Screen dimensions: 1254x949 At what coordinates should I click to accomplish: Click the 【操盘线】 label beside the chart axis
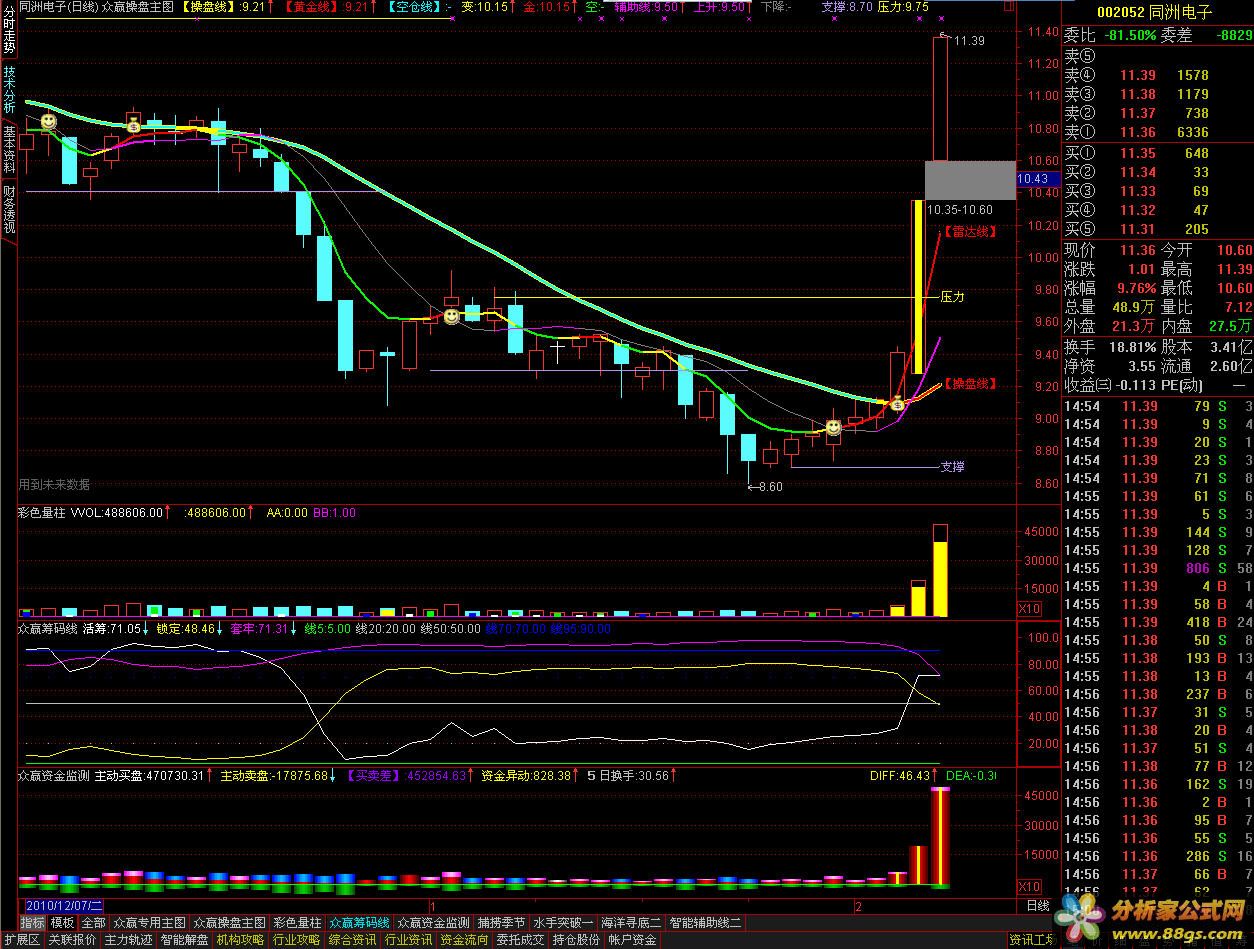(x=969, y=383)
